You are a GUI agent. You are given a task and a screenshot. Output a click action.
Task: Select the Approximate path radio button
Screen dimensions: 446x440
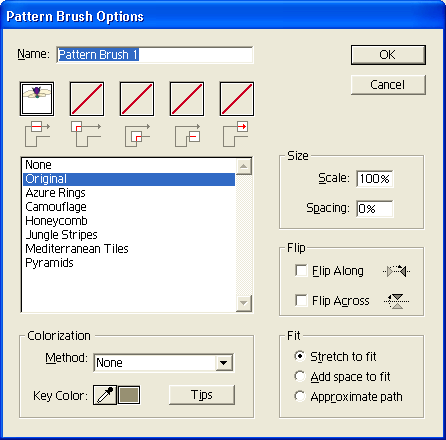(x=300, y=396)
